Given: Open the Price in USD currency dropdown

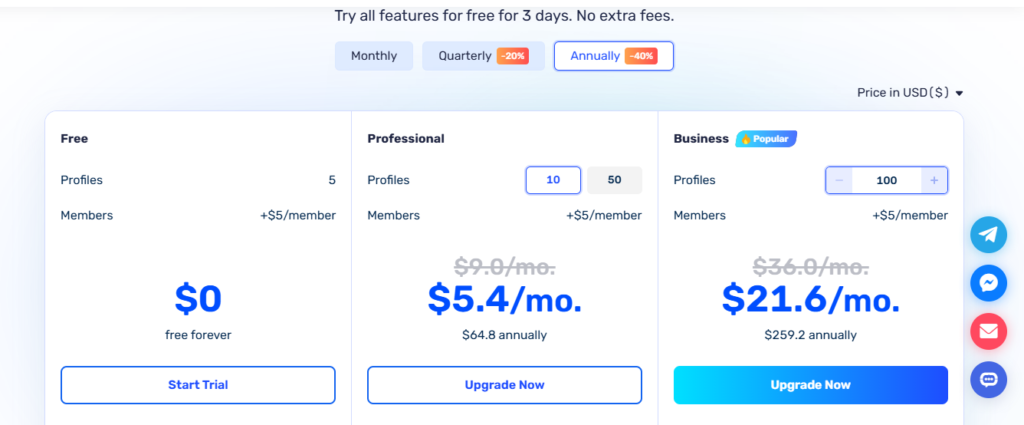Looking at the screenshot, I should tap(910, 93).
